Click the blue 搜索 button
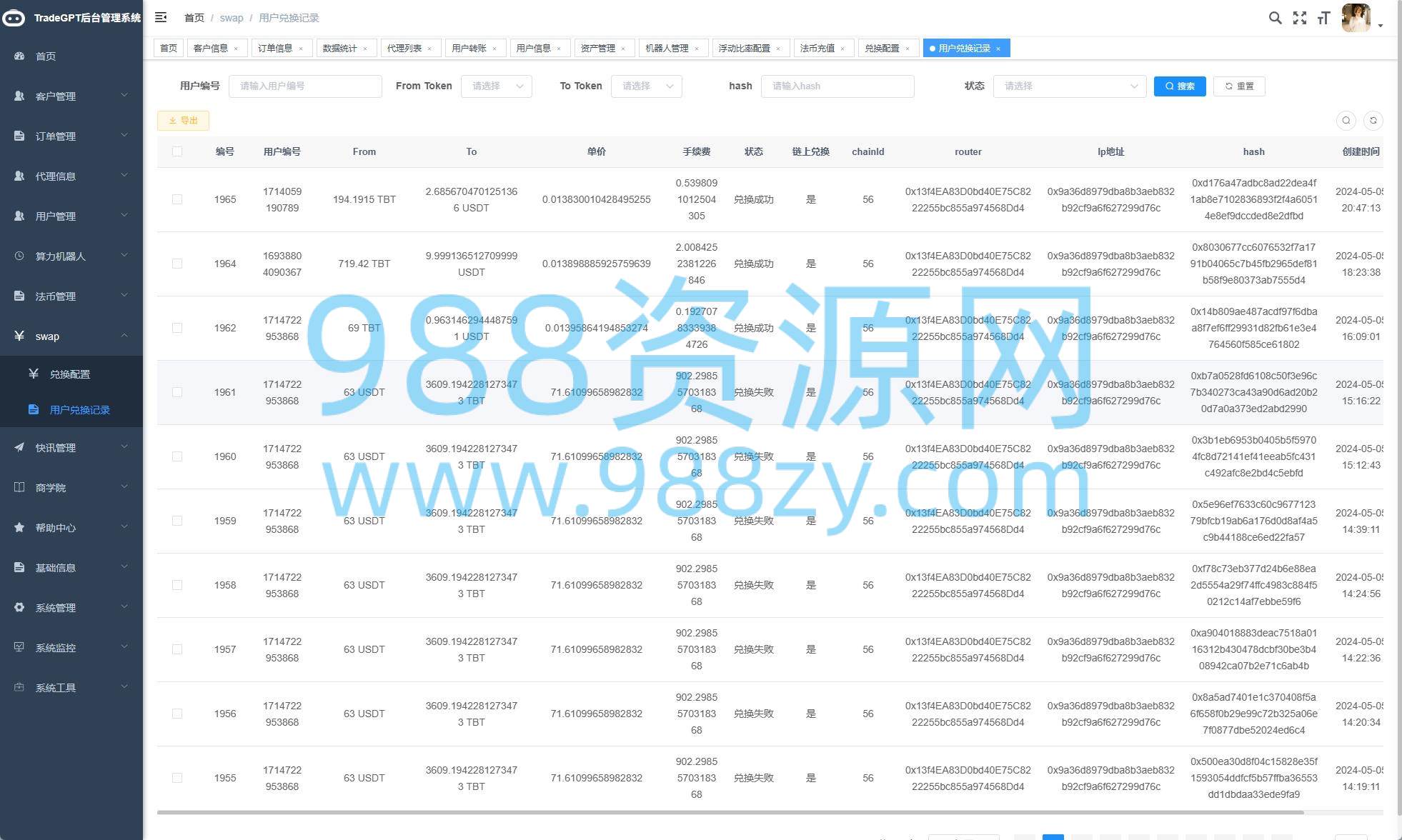1402x840 pixels. point(1180,86)
